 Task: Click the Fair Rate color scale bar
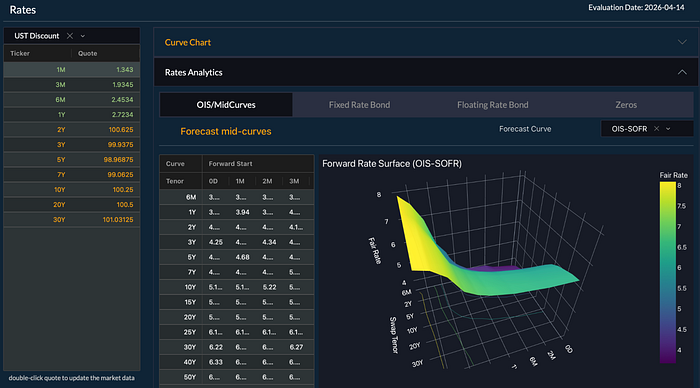tap(667, 272)
